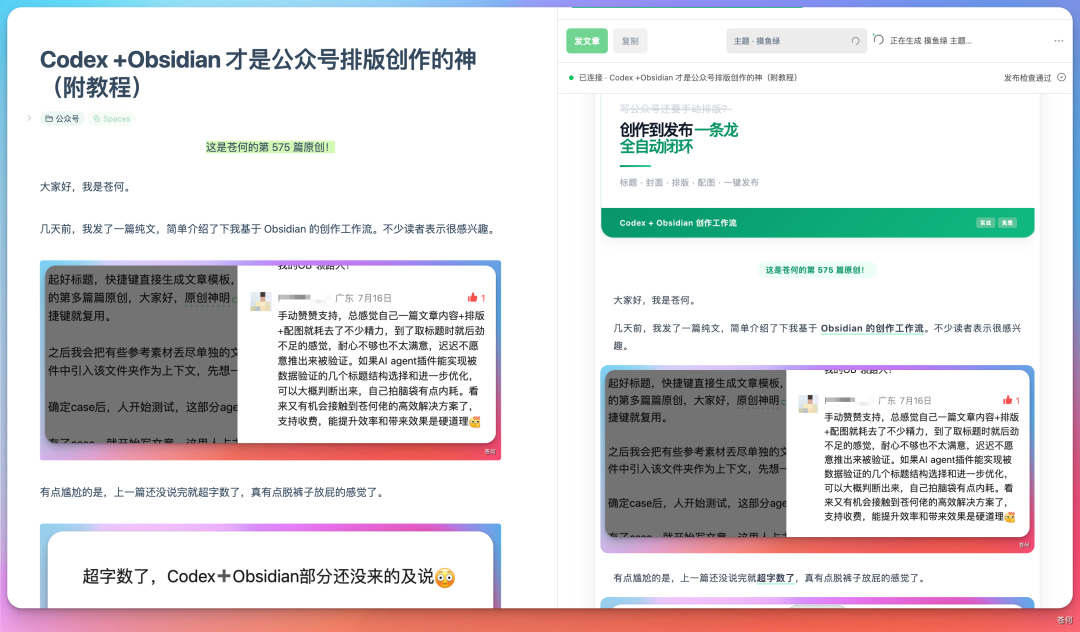The height and width of the screenshot is (632, 1080).
Task: Click the green Codex + Obsidian 创作工作流 banner
Action: click(x=818, y=223)
